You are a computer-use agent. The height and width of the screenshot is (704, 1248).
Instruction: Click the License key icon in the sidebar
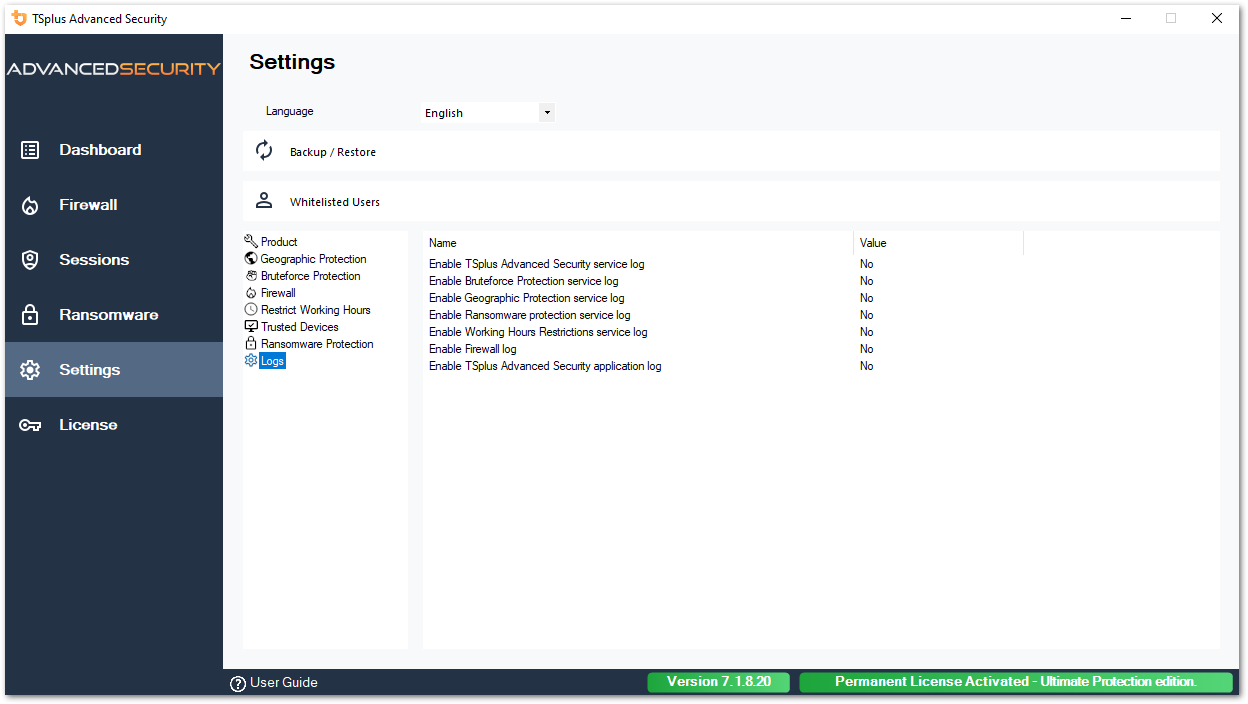tap(29, 424)
